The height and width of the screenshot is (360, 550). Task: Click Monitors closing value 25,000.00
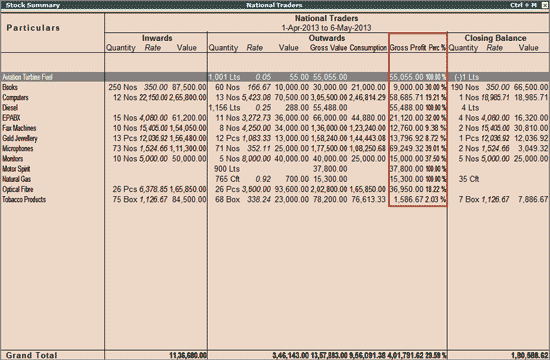[x=531, y=159]
